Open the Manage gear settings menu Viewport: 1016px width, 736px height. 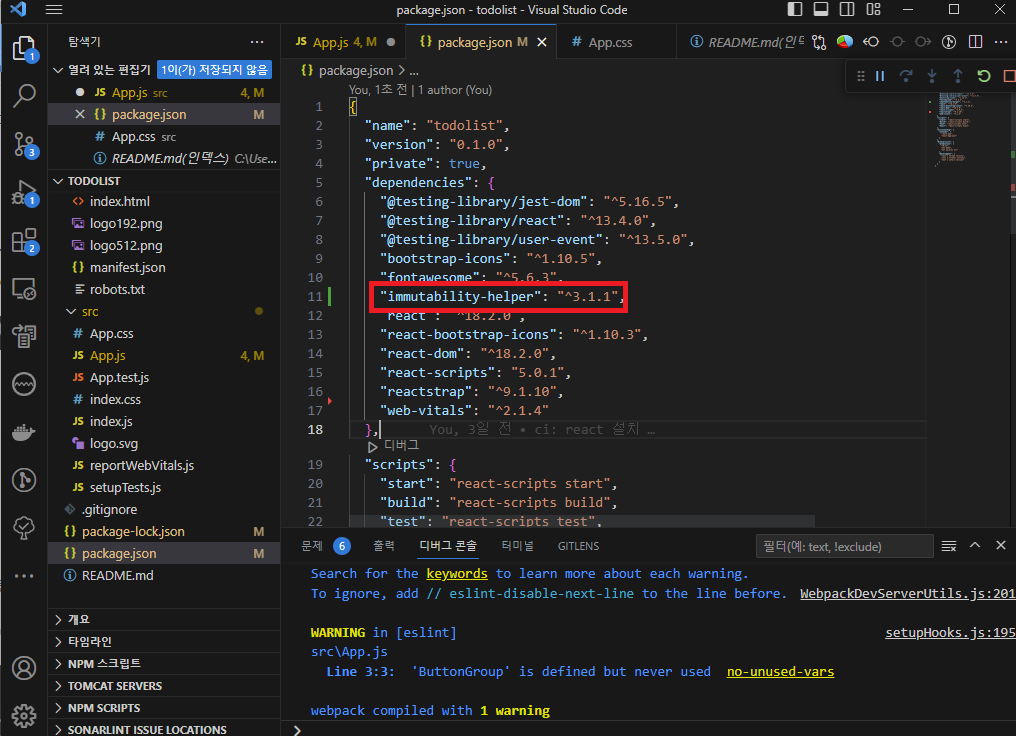pos(24,716)
